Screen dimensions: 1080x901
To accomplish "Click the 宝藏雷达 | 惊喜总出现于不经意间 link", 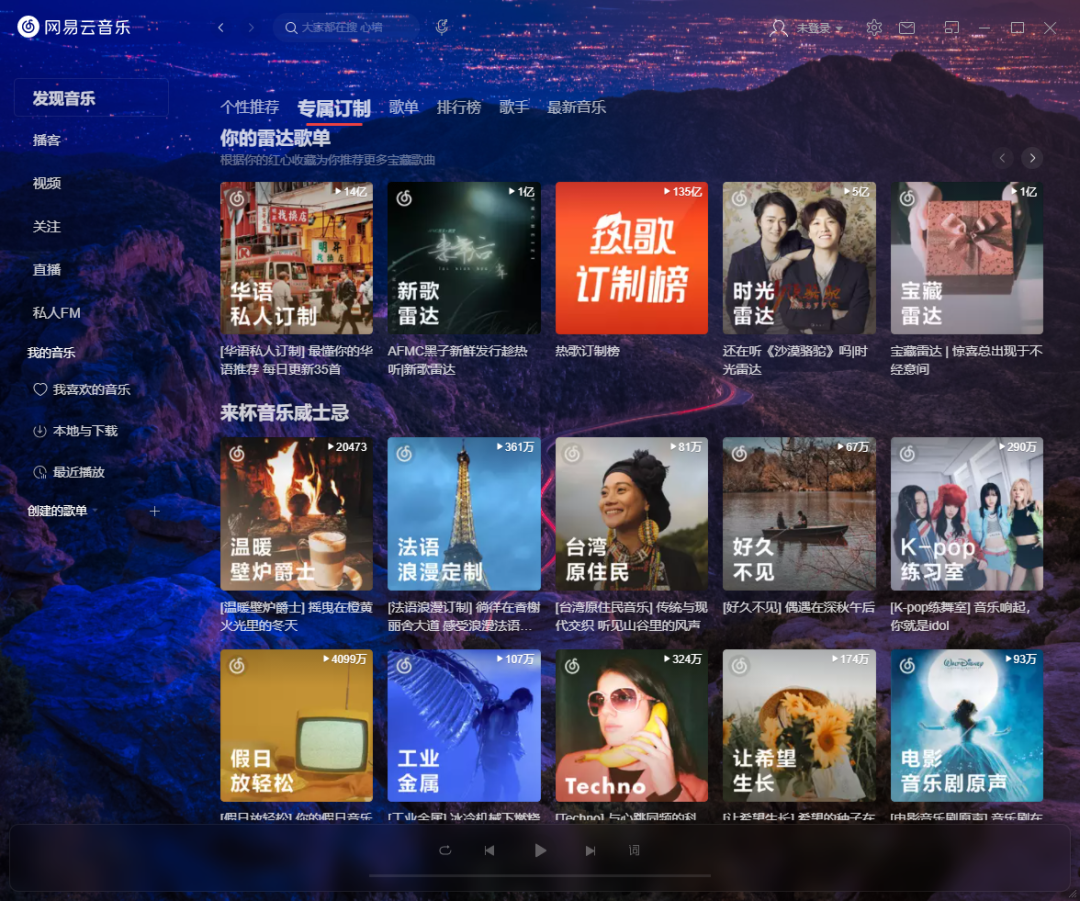I will click(966, 360).
